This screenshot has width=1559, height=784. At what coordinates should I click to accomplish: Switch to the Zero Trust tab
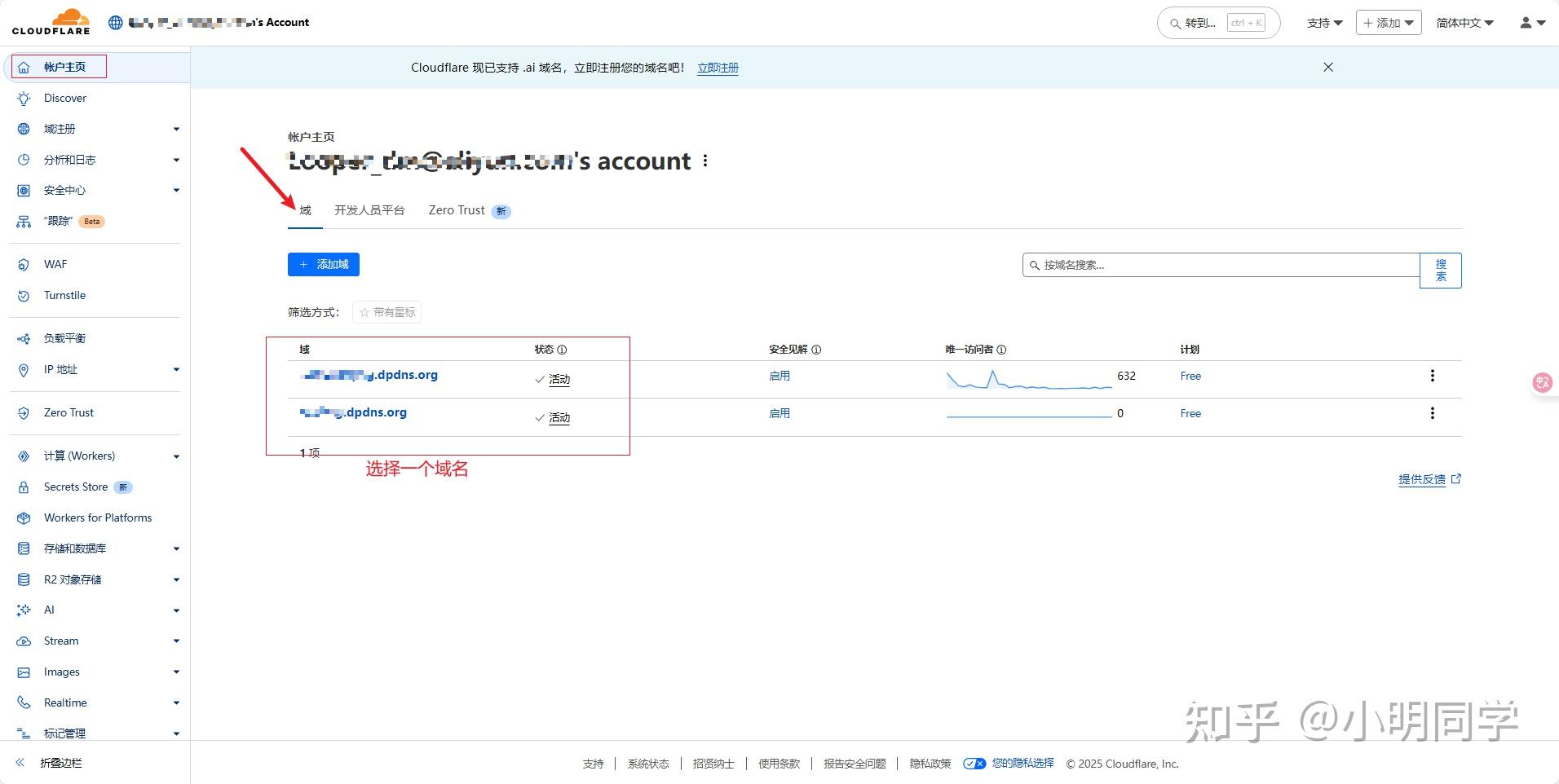coord(456,210)
